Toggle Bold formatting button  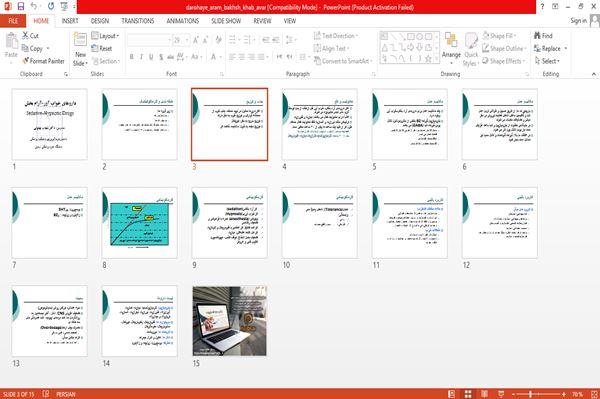(132, 57)
